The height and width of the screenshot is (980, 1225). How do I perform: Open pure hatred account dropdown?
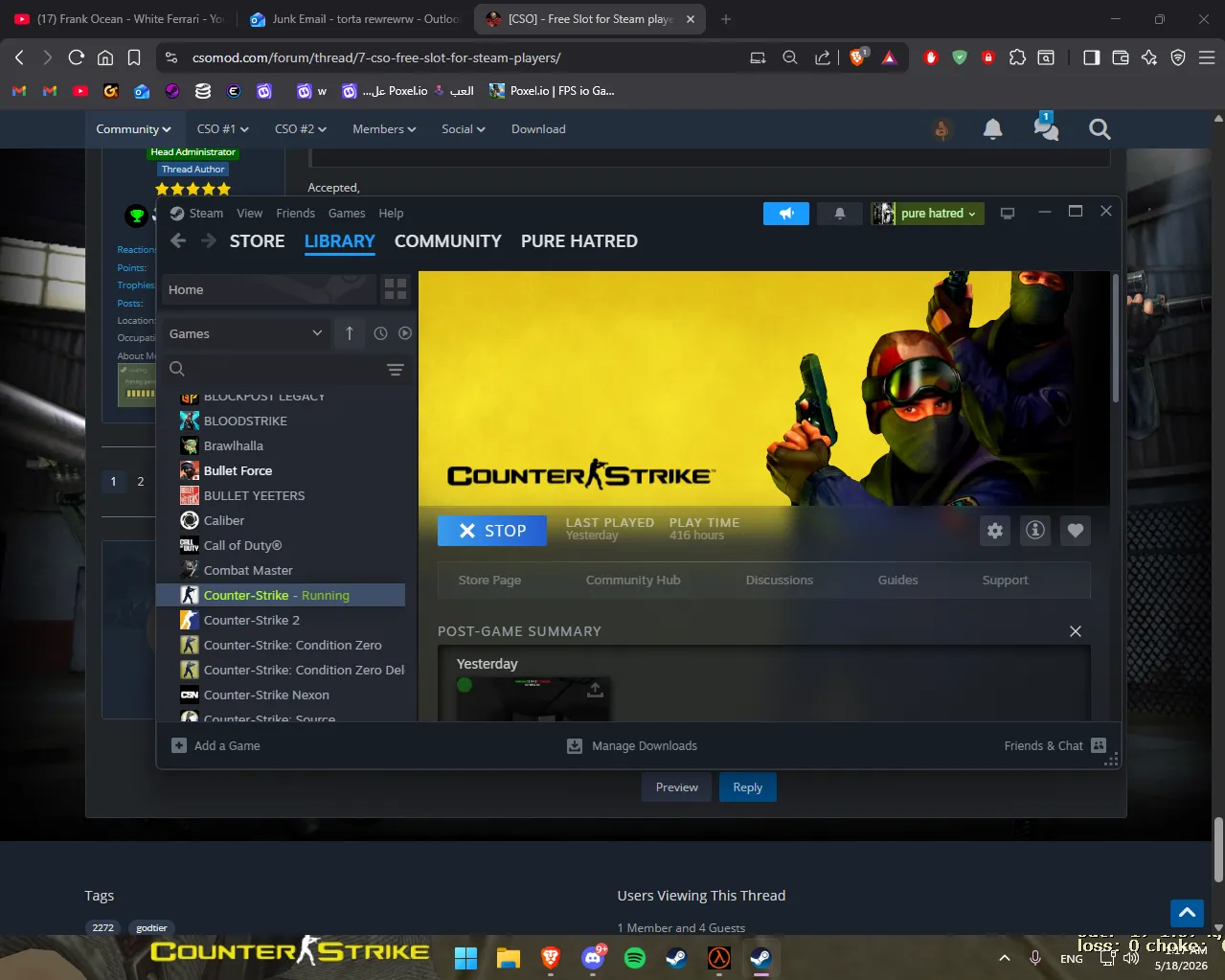[x=928, y=214]
